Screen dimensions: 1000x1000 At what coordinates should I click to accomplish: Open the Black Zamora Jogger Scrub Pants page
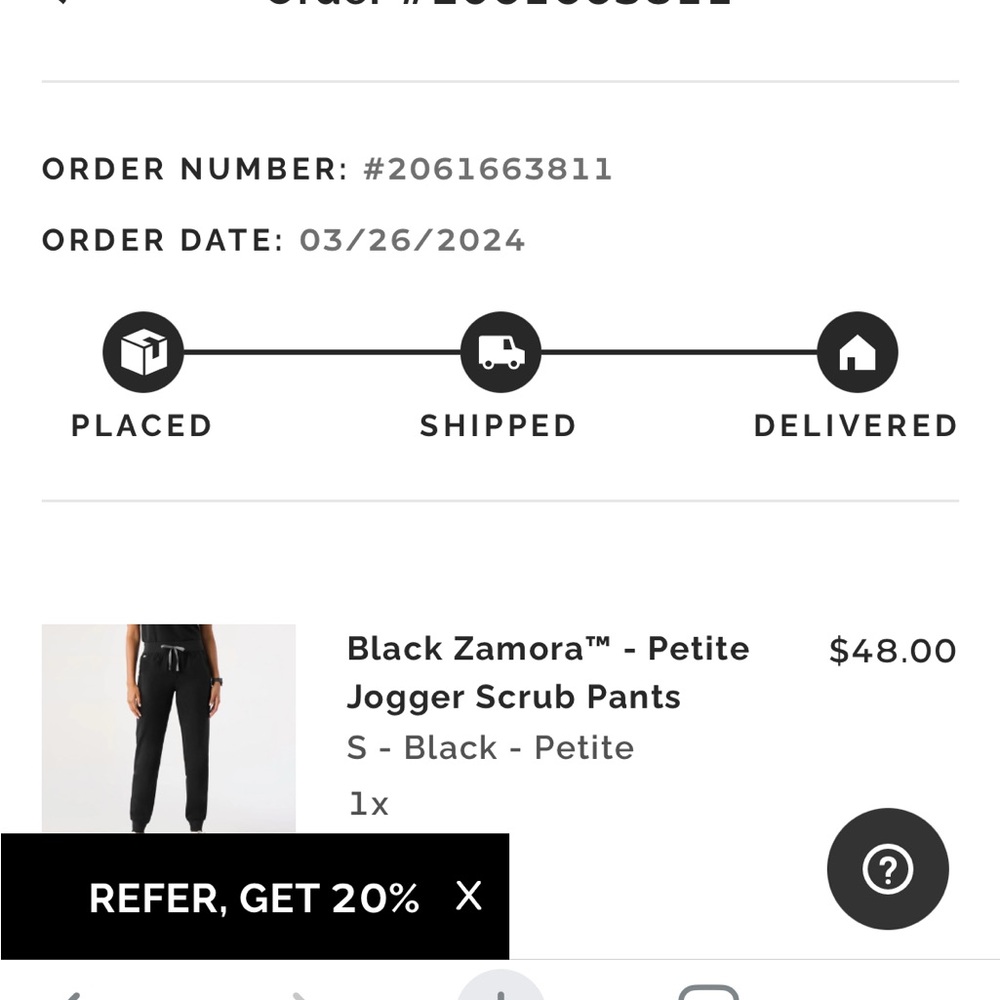point(546,672)
